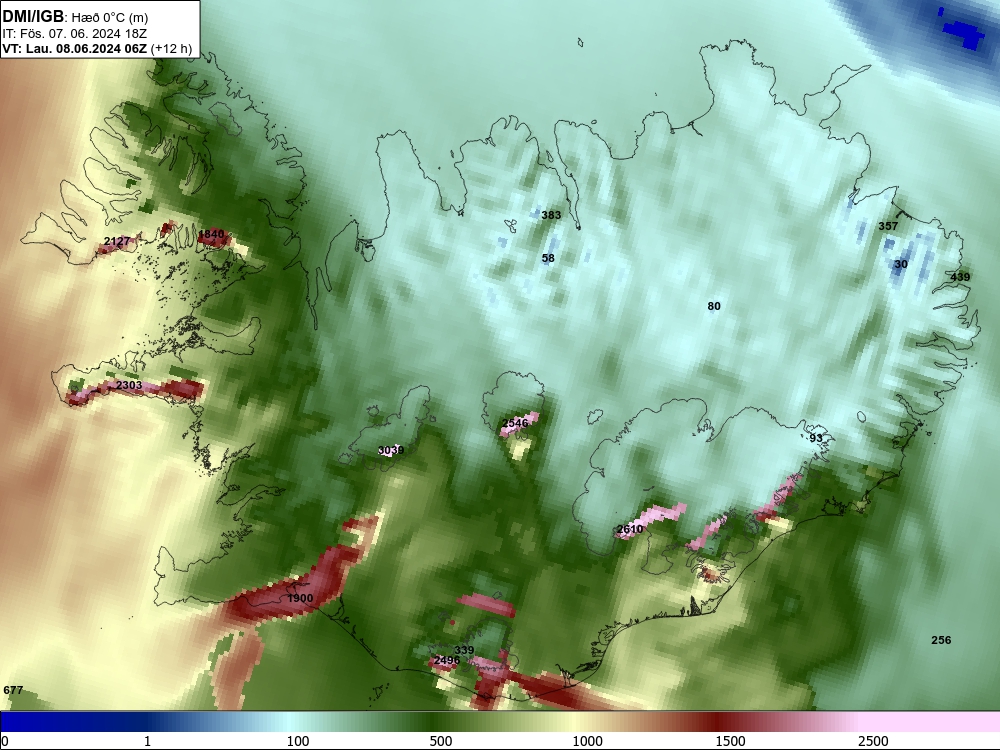Screen dimensions: 1000x750
Task: Click the 58 value label
Action: tap(548, 258)
